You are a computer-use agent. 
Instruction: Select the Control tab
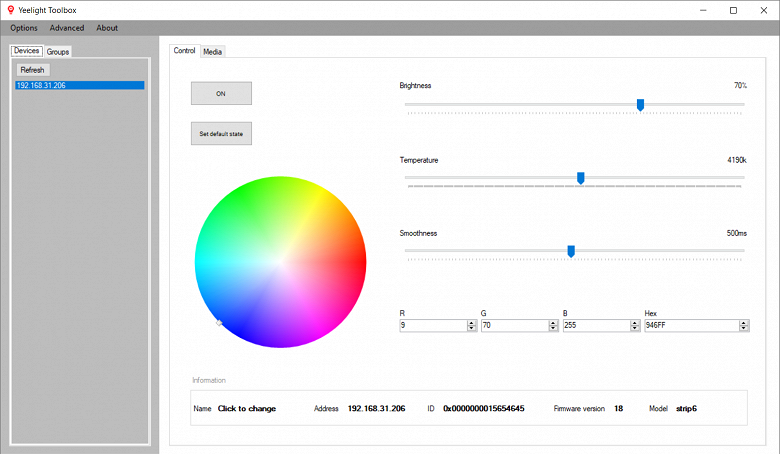184,51
